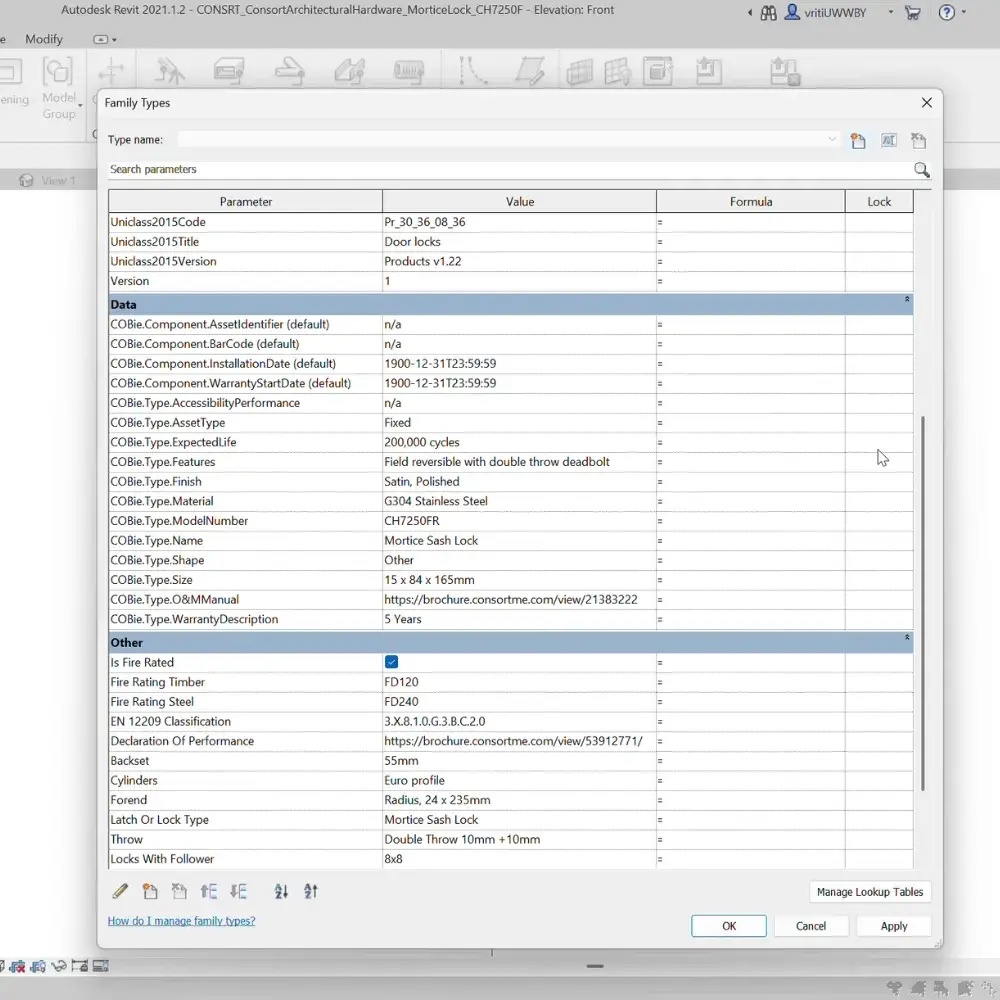This screenshot has height=1000, width=1000.
Task: Open the Revit help menu
Action: click(x=946, y=12)
